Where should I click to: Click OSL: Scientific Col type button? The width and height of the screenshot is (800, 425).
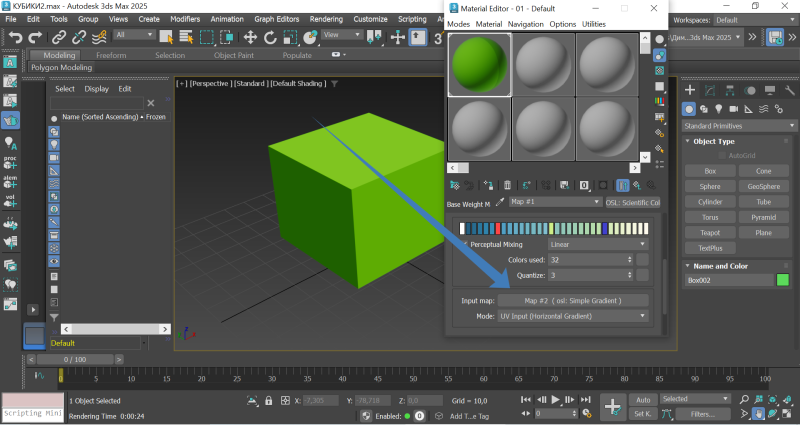(633, 203)
